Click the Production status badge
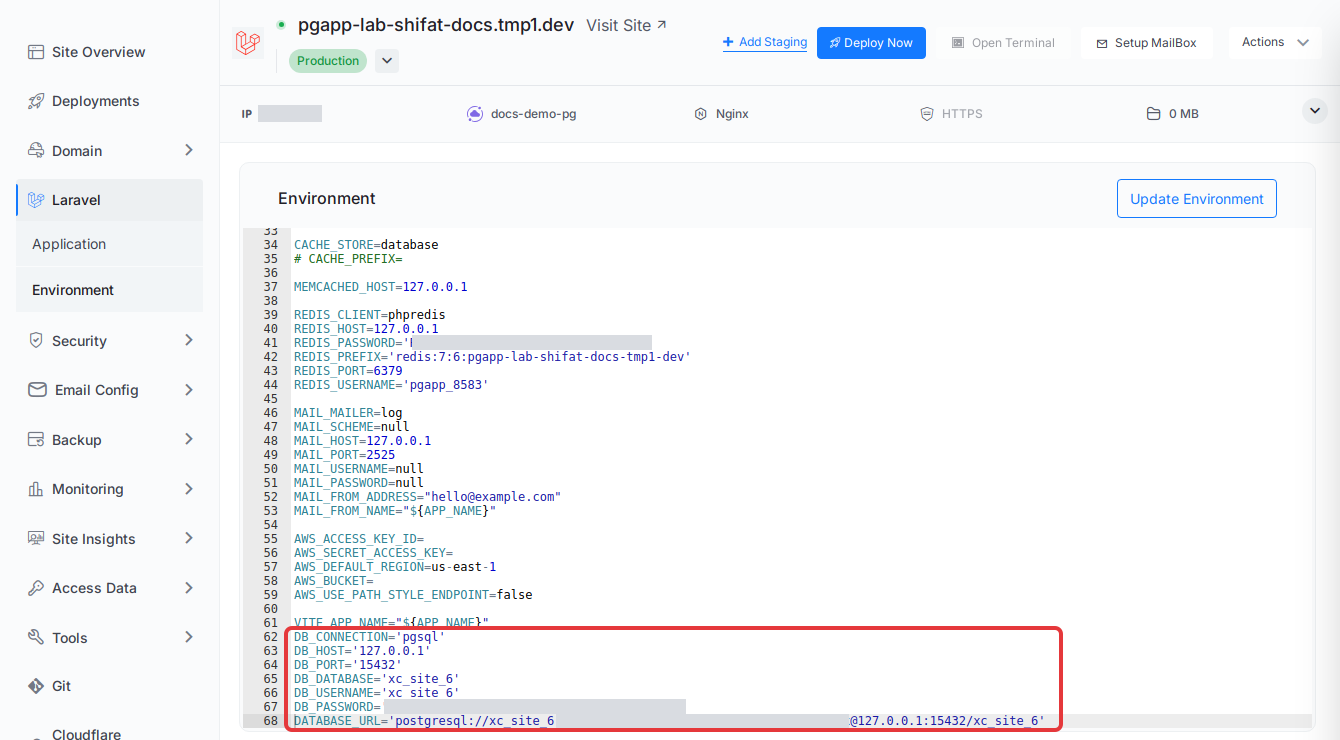 327,61
